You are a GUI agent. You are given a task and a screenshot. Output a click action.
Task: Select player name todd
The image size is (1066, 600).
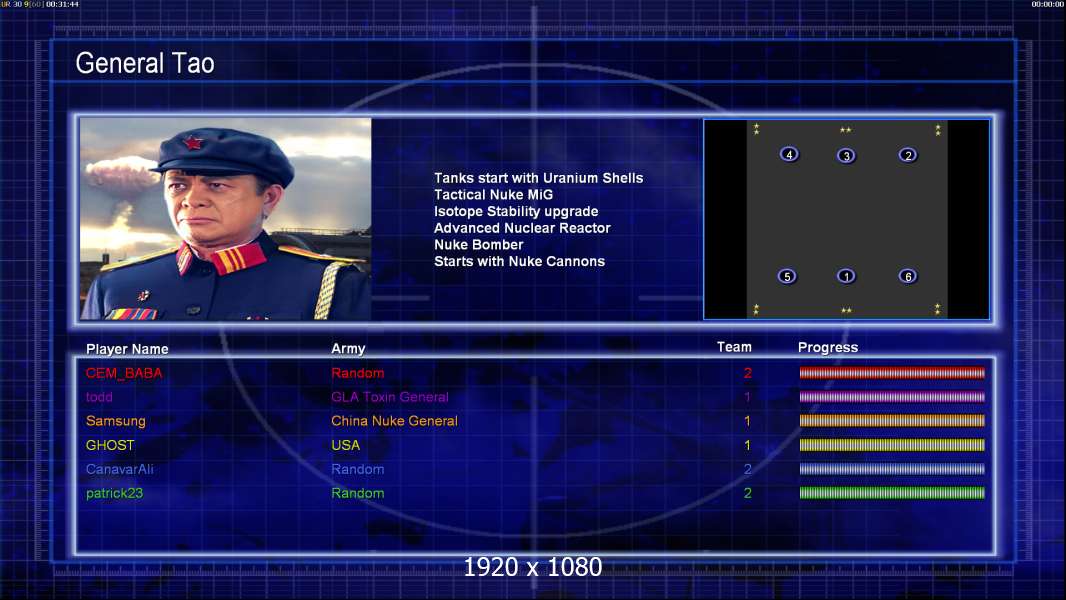[99, 397]
